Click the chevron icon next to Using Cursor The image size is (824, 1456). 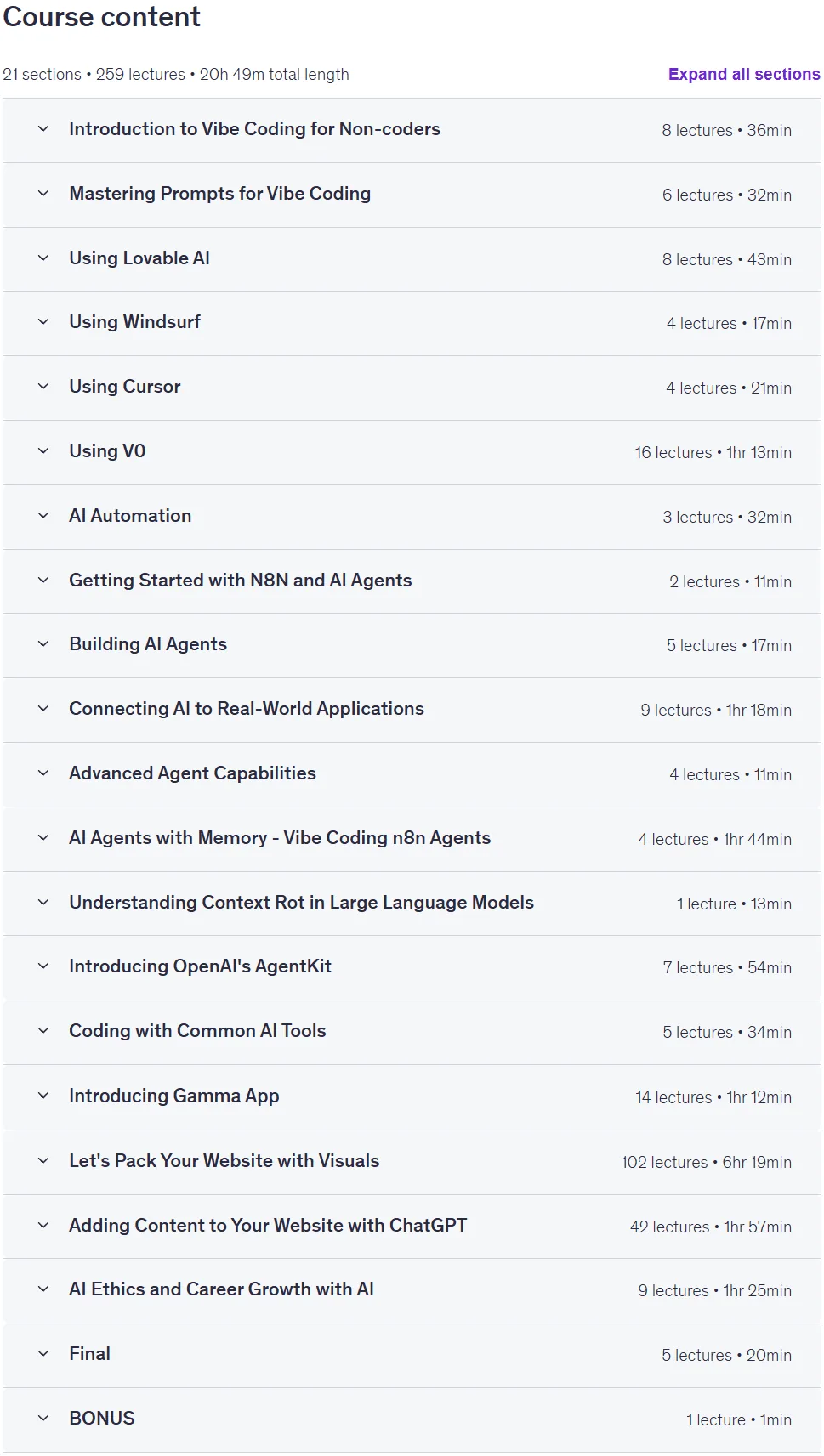[43, 387]
